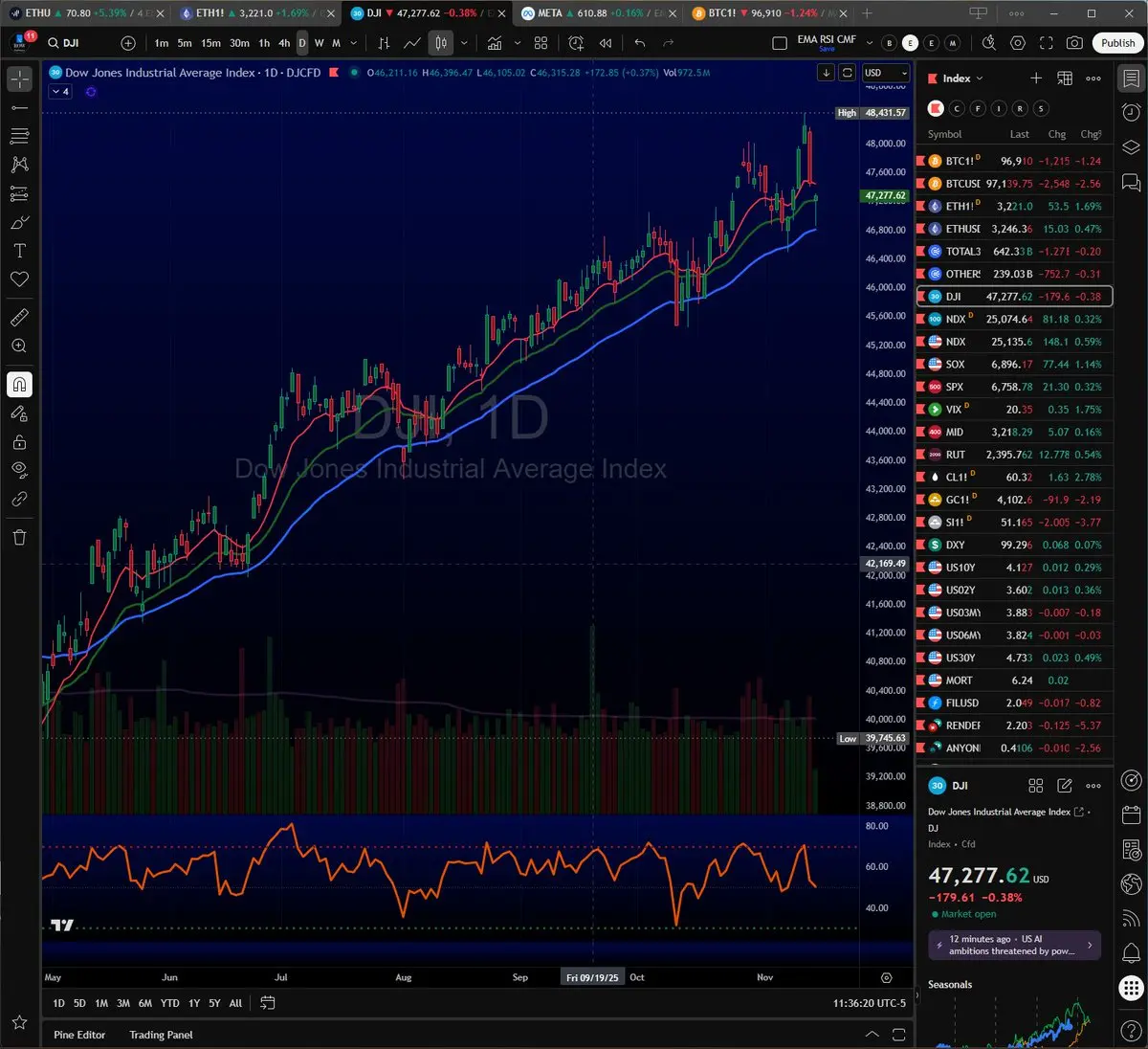Open the USD currency dropdown
The image size is (1148, 1049).
(885, 73)
